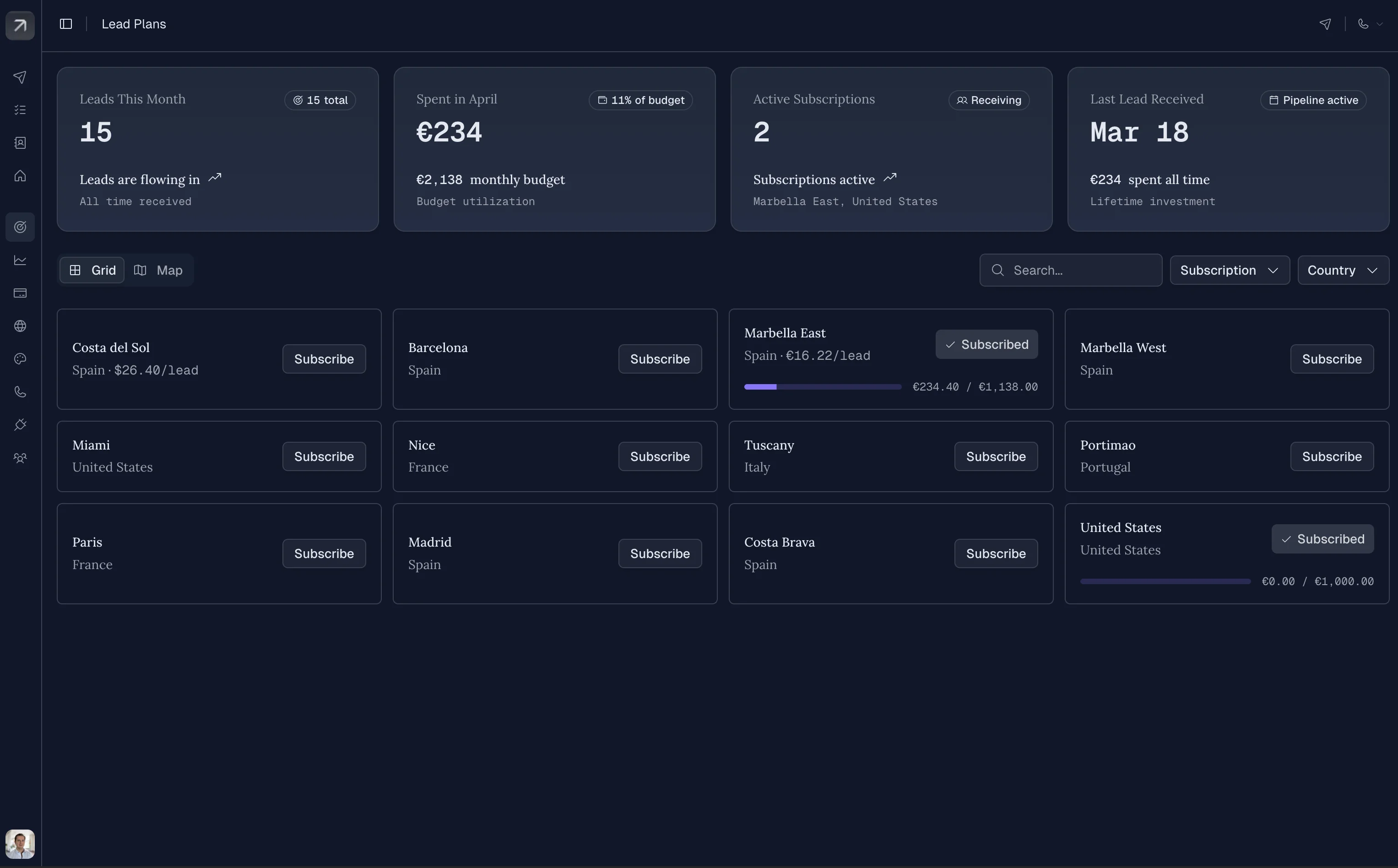This screenshot has width=1398, height=868.
Task: Open the Website globe icon
Action: pos(20,325)
